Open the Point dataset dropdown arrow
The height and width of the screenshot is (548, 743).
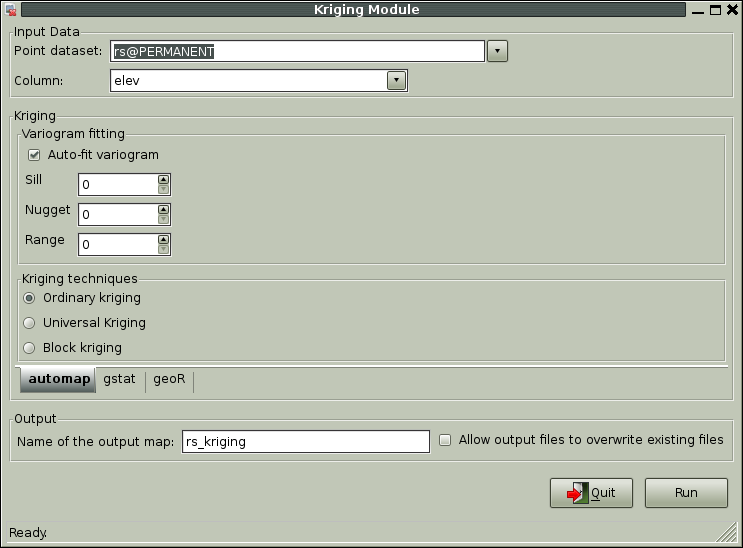click(498, 51)
